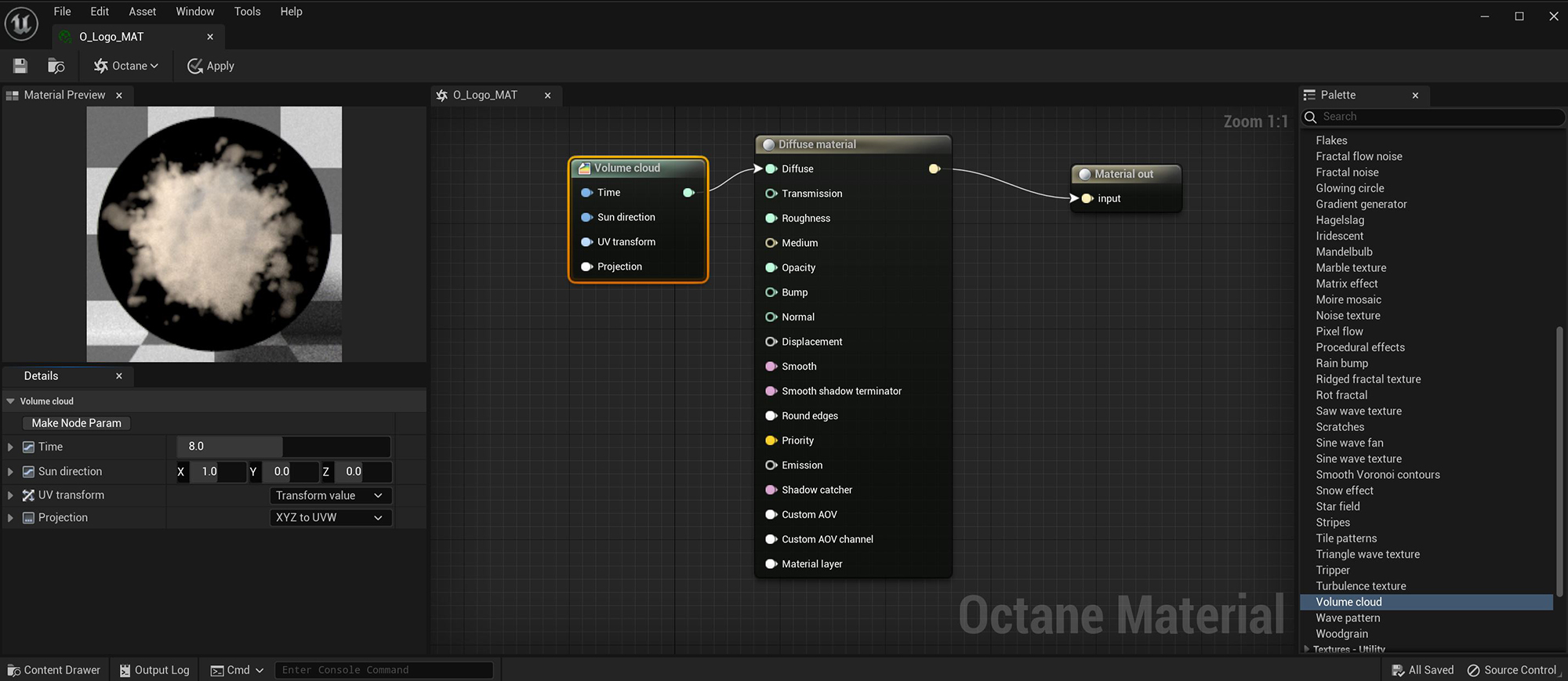Click the Sun direction input pin on node

[586, 217]
